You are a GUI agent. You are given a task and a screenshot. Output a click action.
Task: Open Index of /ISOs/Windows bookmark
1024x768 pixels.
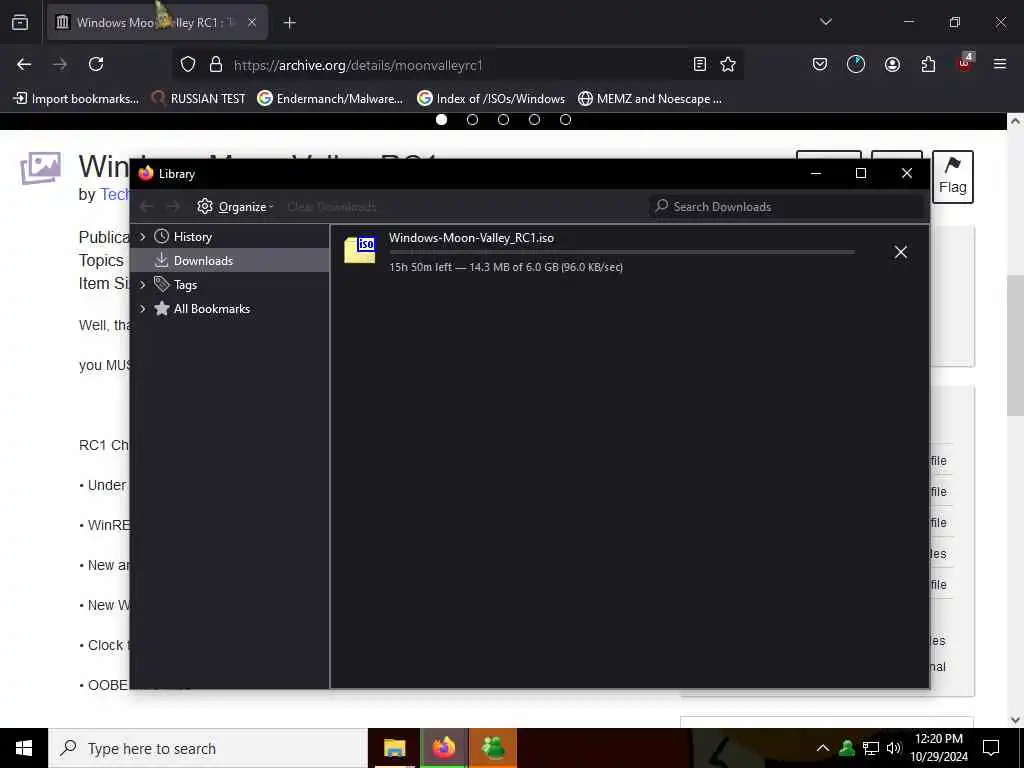[491, 99]
